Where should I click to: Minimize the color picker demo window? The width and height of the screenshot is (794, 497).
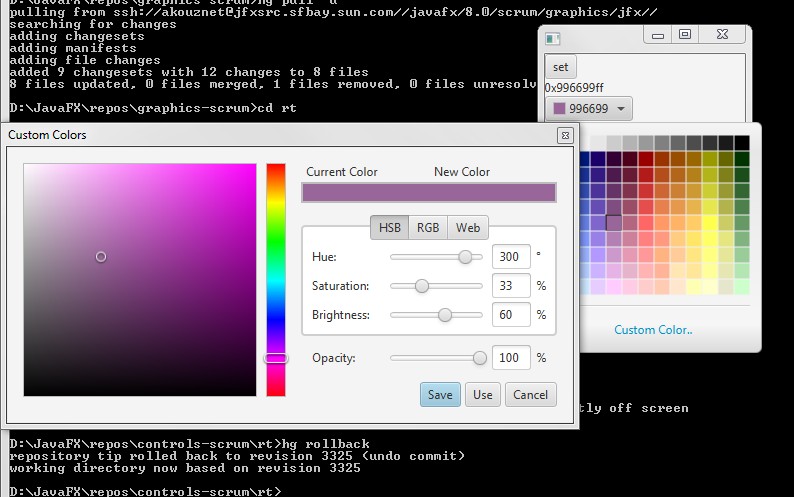coord(657,35)
